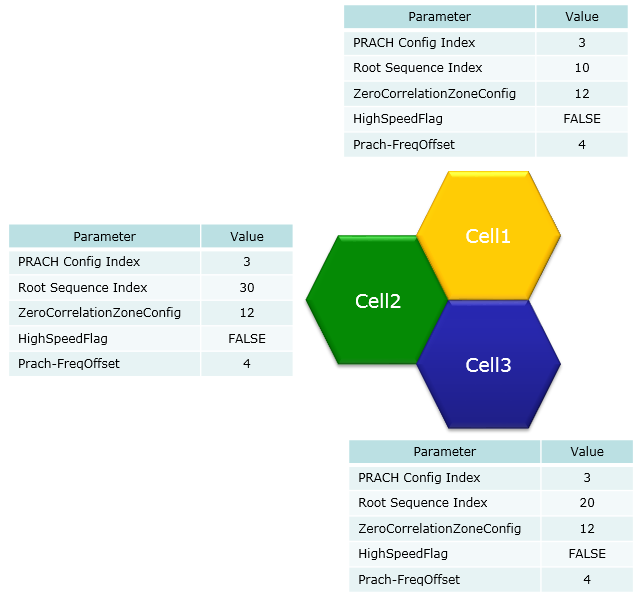
Task: Click Cell3 Root Sequence Index value 20
Action: coord(587,503)
